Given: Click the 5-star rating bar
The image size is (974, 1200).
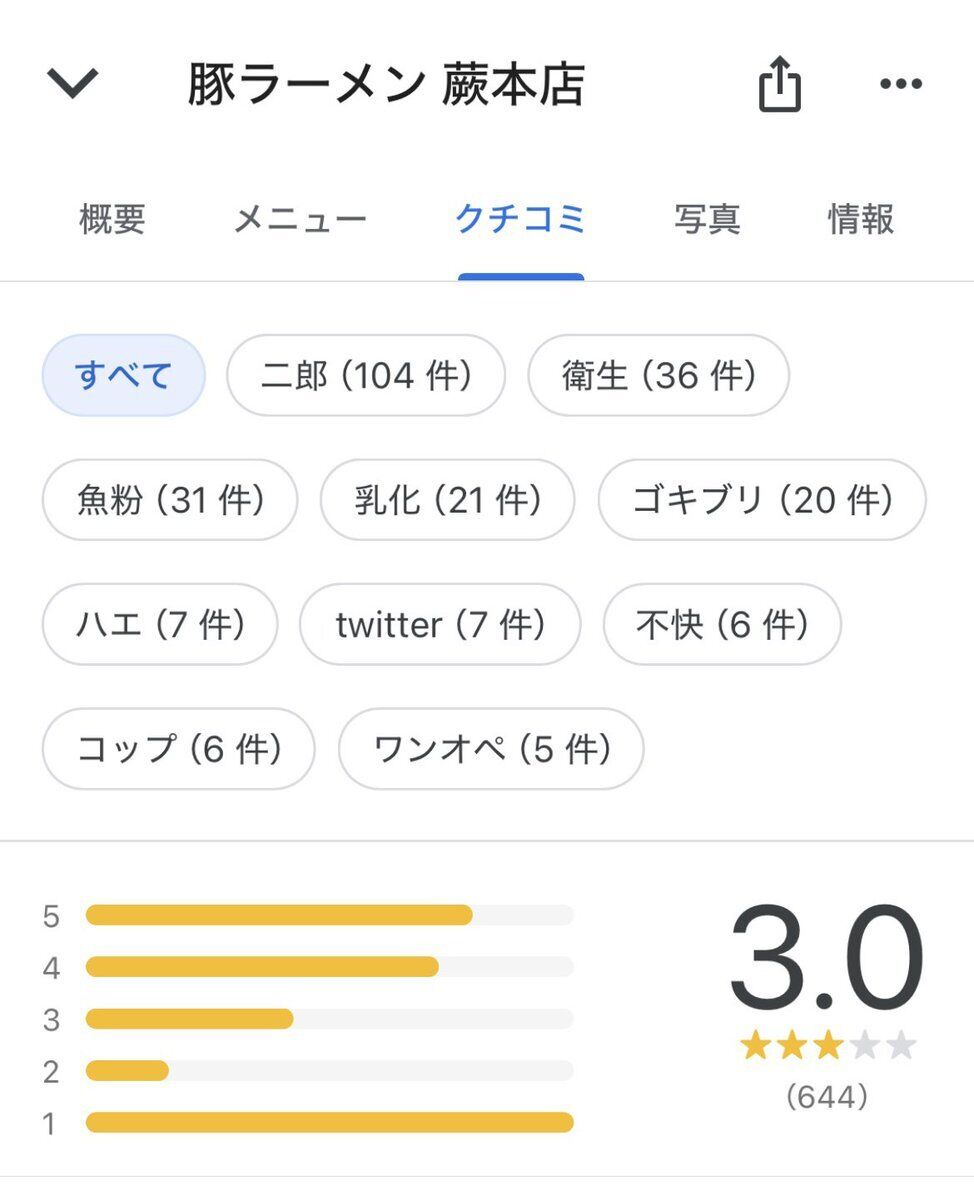Looking at the screenshot, I should 329,915.
